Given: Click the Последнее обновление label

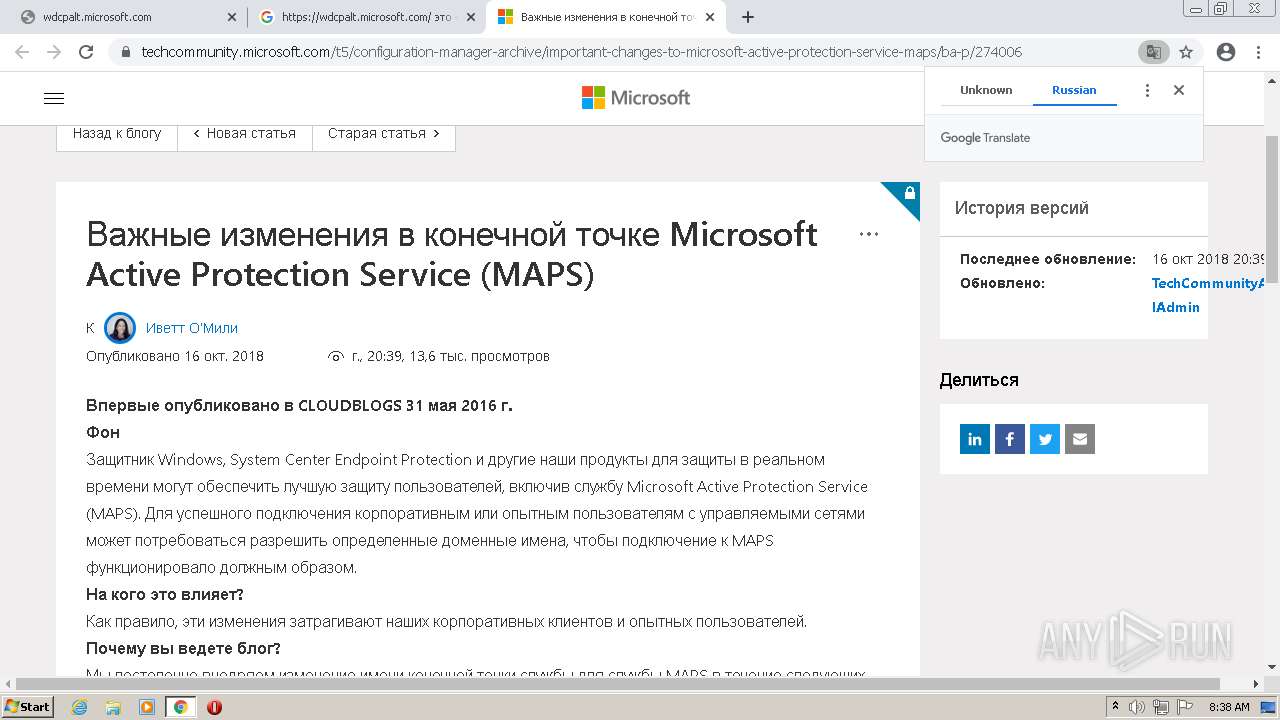Looking at the screenshot, I should 1048,259.
